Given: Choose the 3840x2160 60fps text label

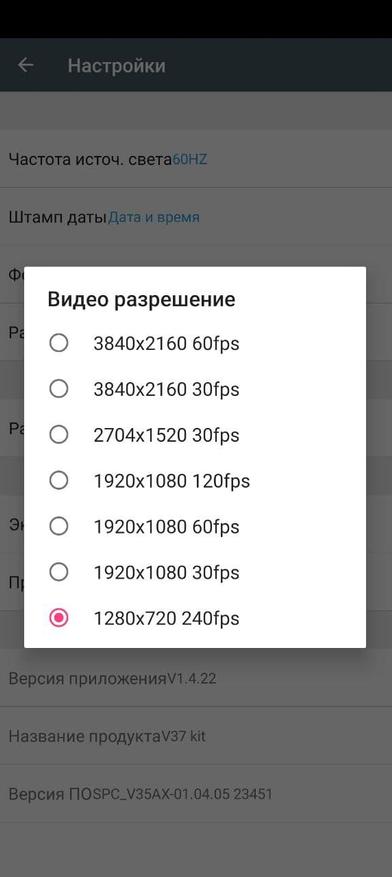Looking at the screenshot, I should coord(166,343).
